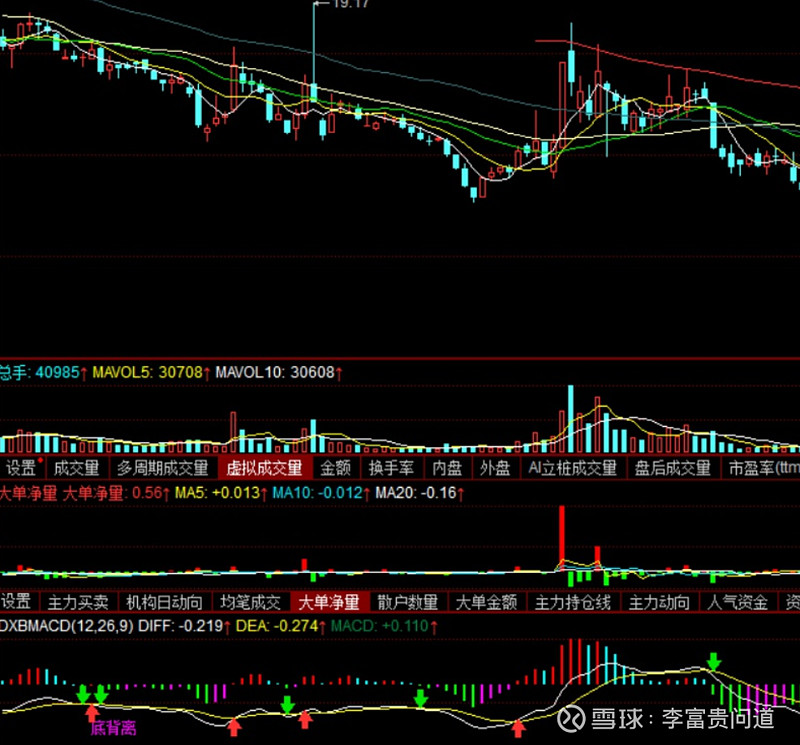Viewport: 800px width, 745px height.
Task: Click the highlighted 大单净量 tab
Action: point(329,602)
